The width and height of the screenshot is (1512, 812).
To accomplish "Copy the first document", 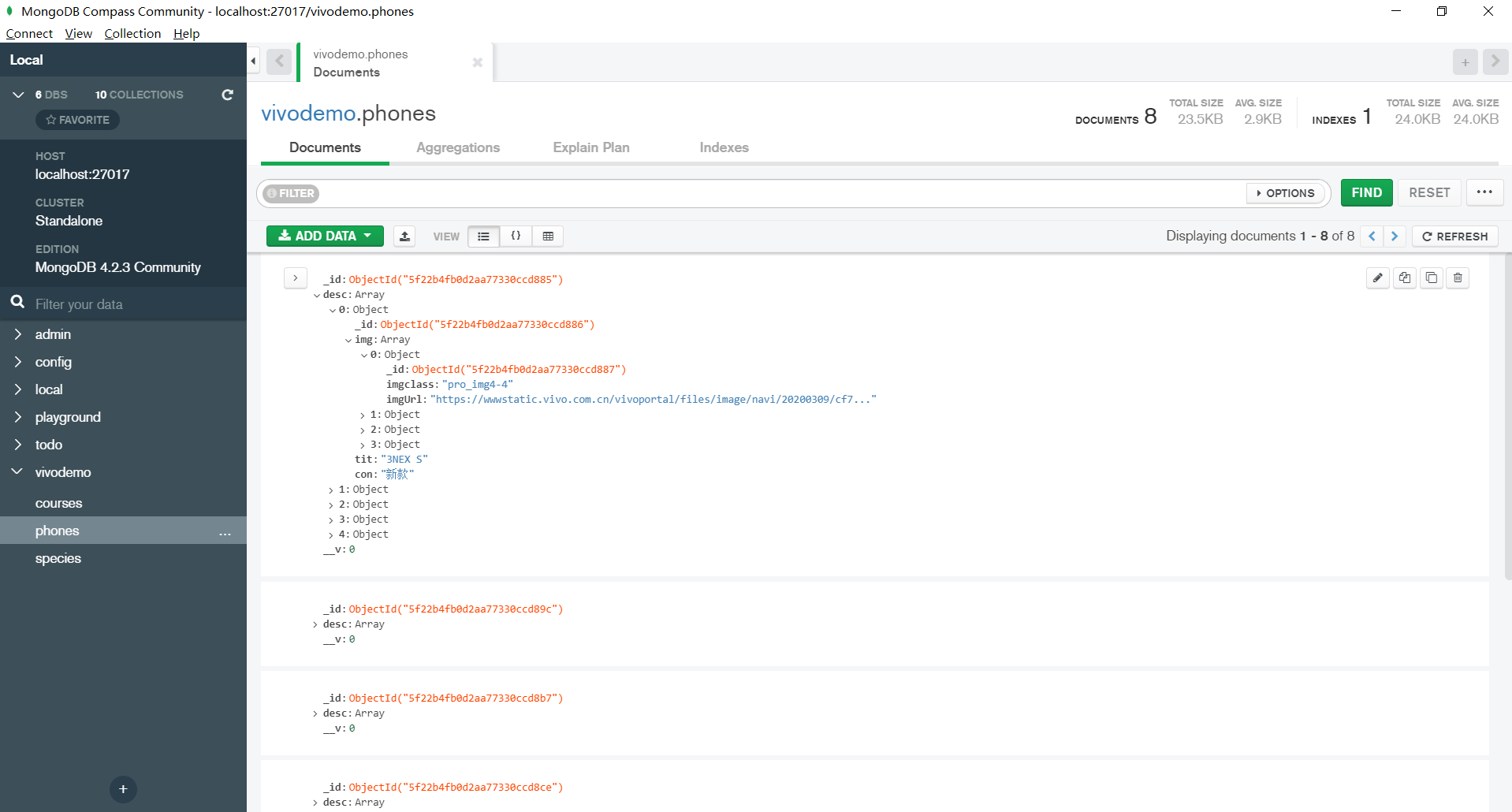I will click(x=1405, y=277).
